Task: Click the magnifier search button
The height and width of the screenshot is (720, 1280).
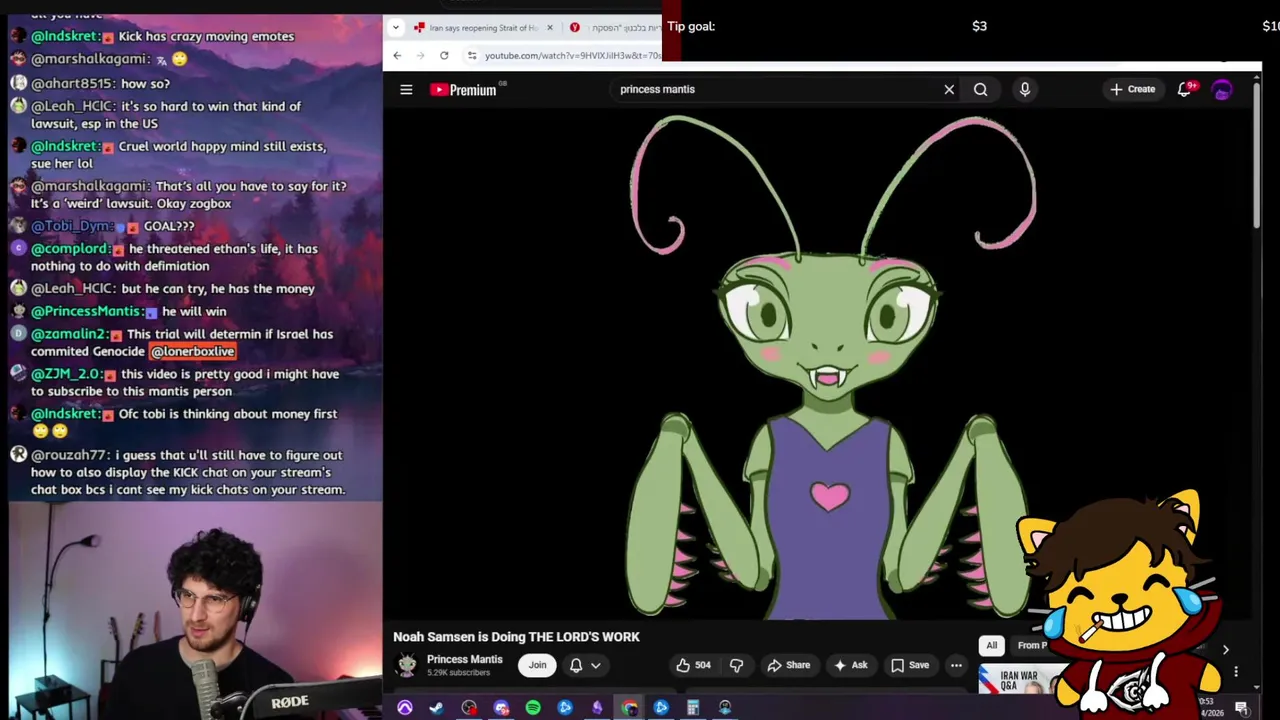Action: (980, 89)
